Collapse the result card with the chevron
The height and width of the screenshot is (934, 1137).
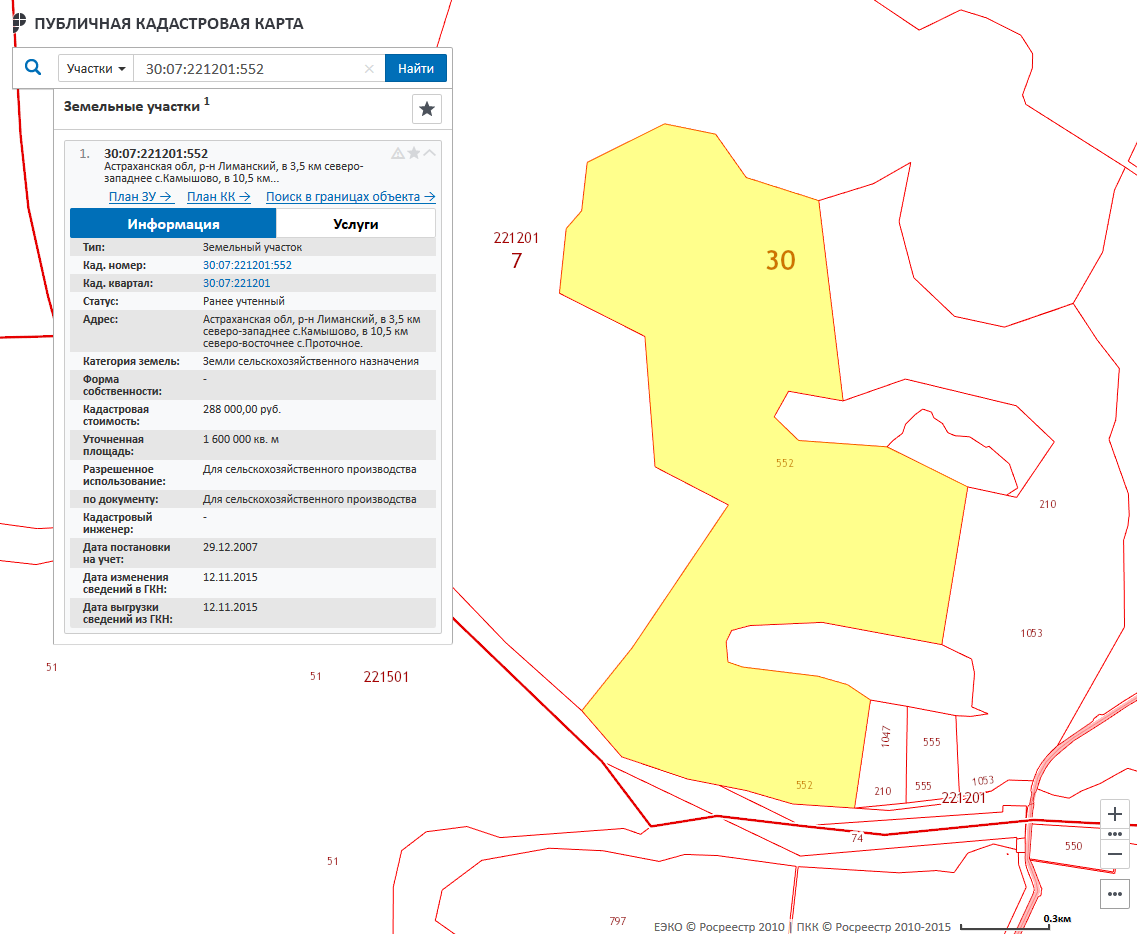click(x=429, y=152)
